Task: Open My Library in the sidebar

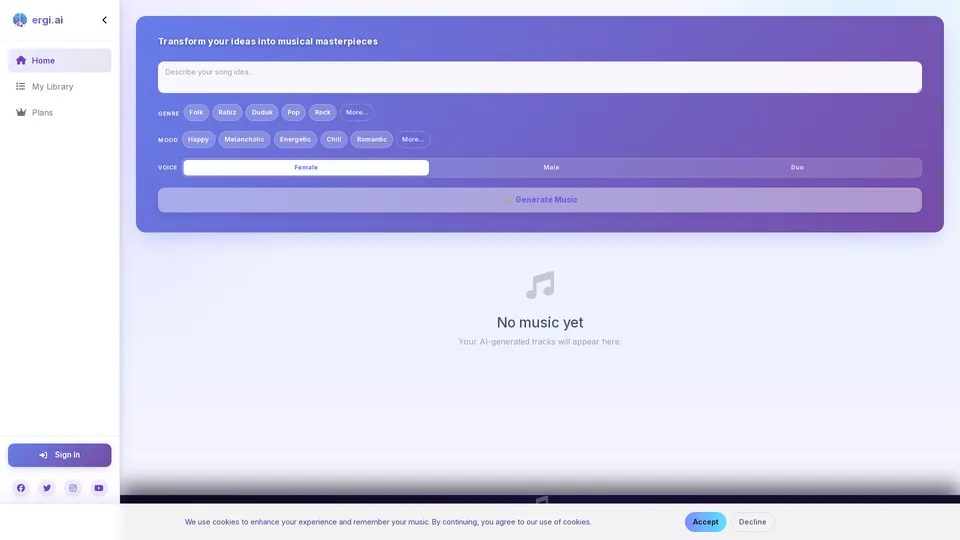Action: click(x=59, y=86)
